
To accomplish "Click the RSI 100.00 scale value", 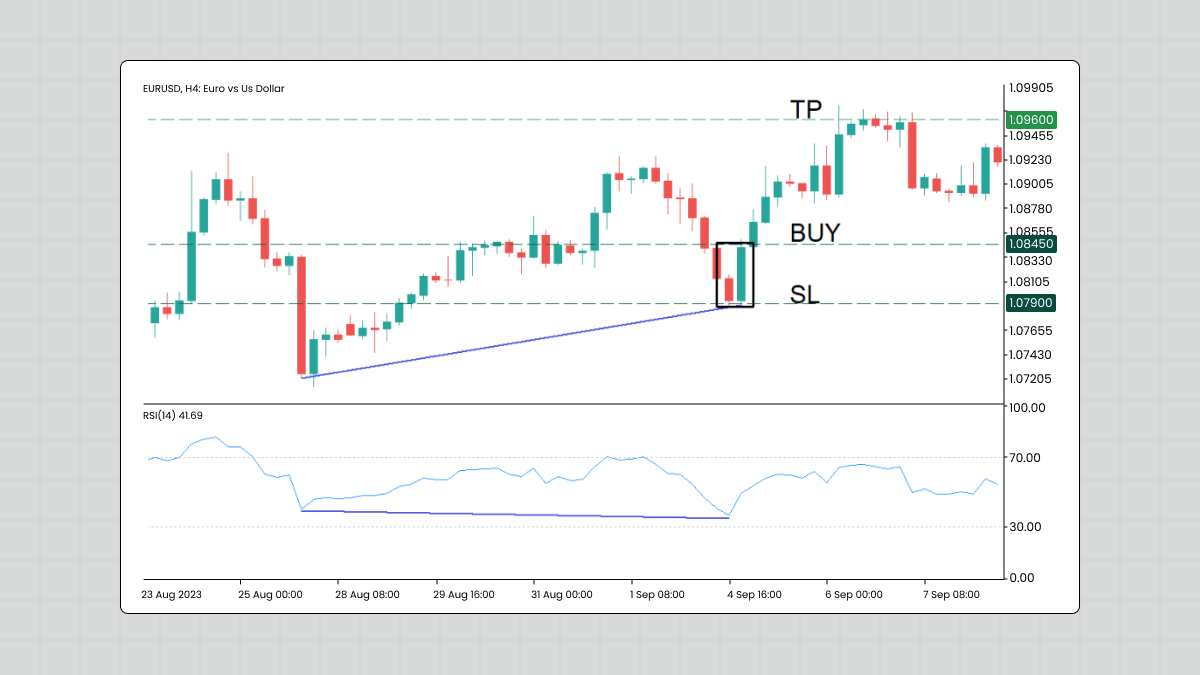I will pyautogui.click(x=1029, y=408).
